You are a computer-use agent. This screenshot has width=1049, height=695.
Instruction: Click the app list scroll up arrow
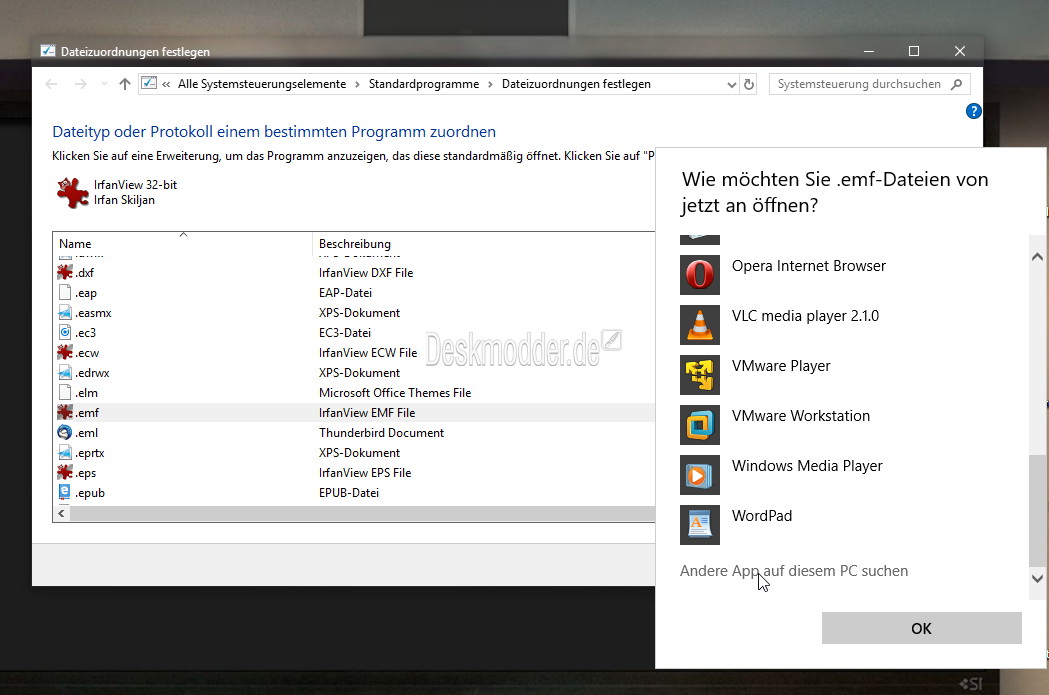[1037, 257]
